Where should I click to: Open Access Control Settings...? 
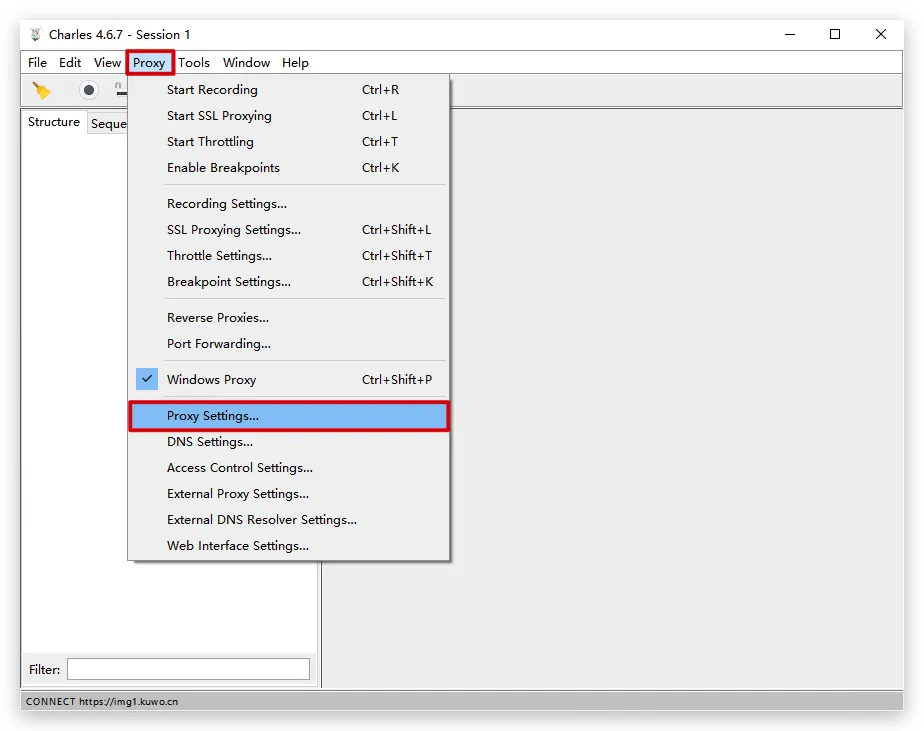coord(240,468)
